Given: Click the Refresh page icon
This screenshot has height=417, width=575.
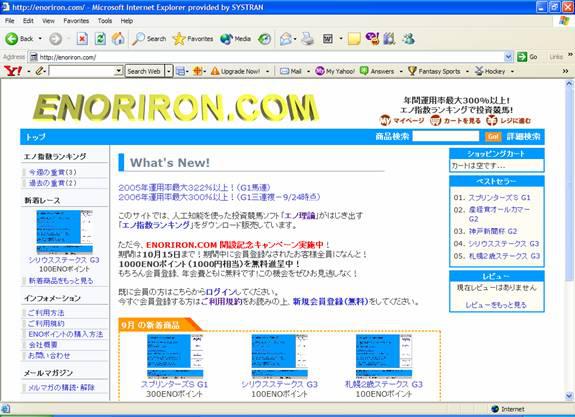Looking at the screenshot, I should pos(100,39).
